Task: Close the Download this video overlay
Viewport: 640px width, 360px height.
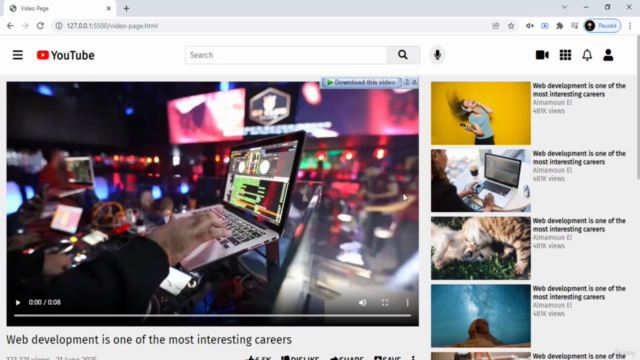Action: (x=414, y=82)
